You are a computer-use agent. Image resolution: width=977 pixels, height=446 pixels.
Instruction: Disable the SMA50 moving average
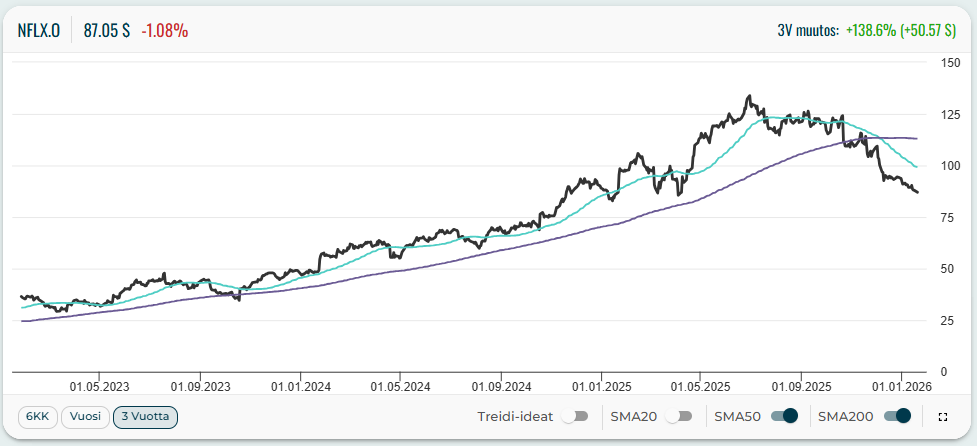coord(786,416)
